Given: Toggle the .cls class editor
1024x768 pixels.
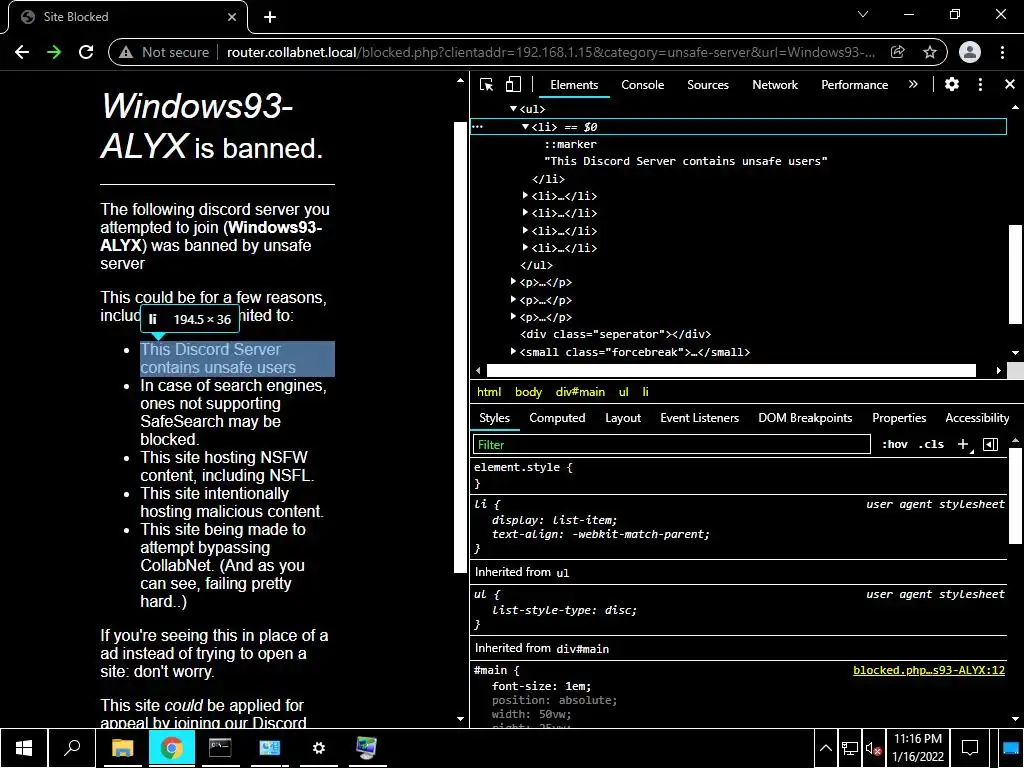Looking at the screenshot, I should (931, 444).
